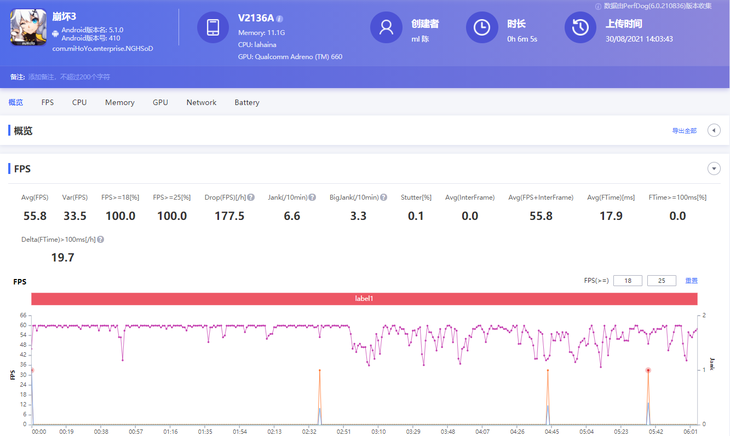Open help icon next to BigJank(/10min)
Viewport: 730px width, 436px height.
click(382, 198)
